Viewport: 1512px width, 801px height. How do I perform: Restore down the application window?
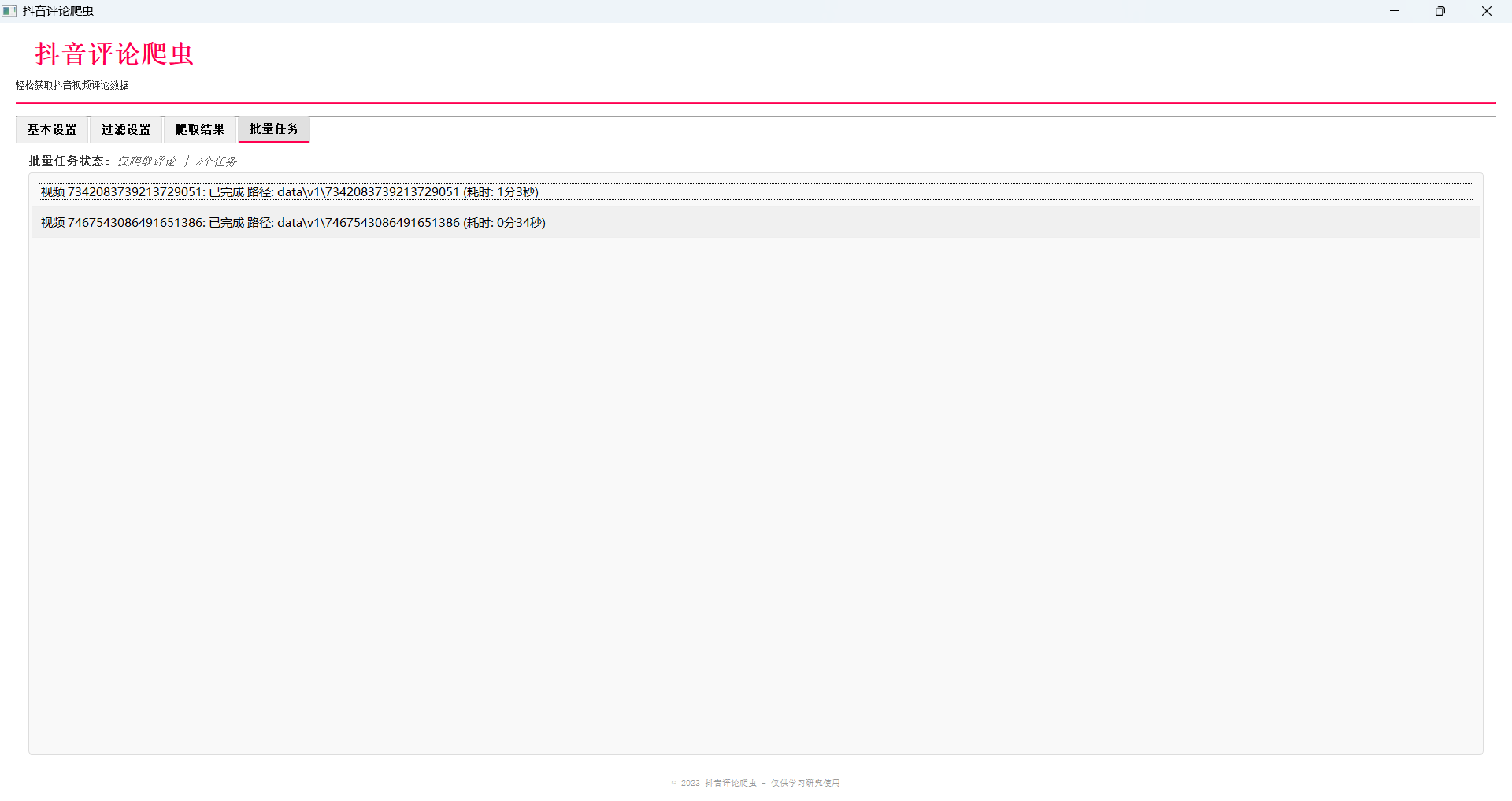[x=1440, y=11]
